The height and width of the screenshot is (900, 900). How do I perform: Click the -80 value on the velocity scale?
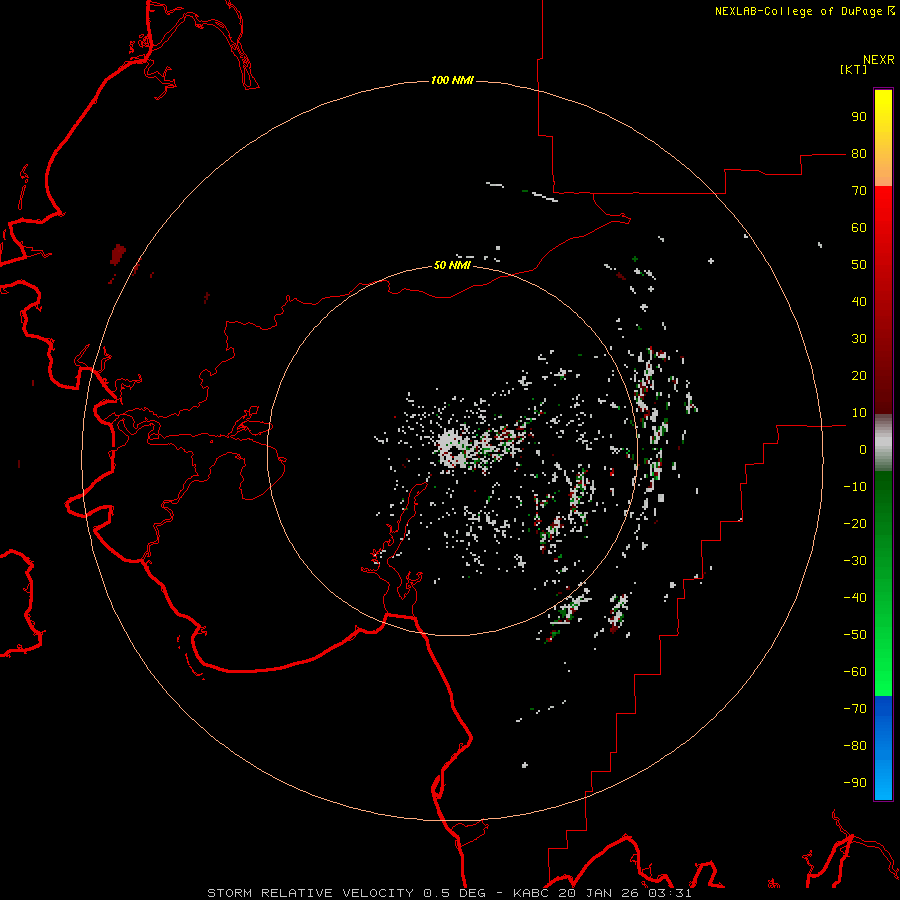[855, 746]
